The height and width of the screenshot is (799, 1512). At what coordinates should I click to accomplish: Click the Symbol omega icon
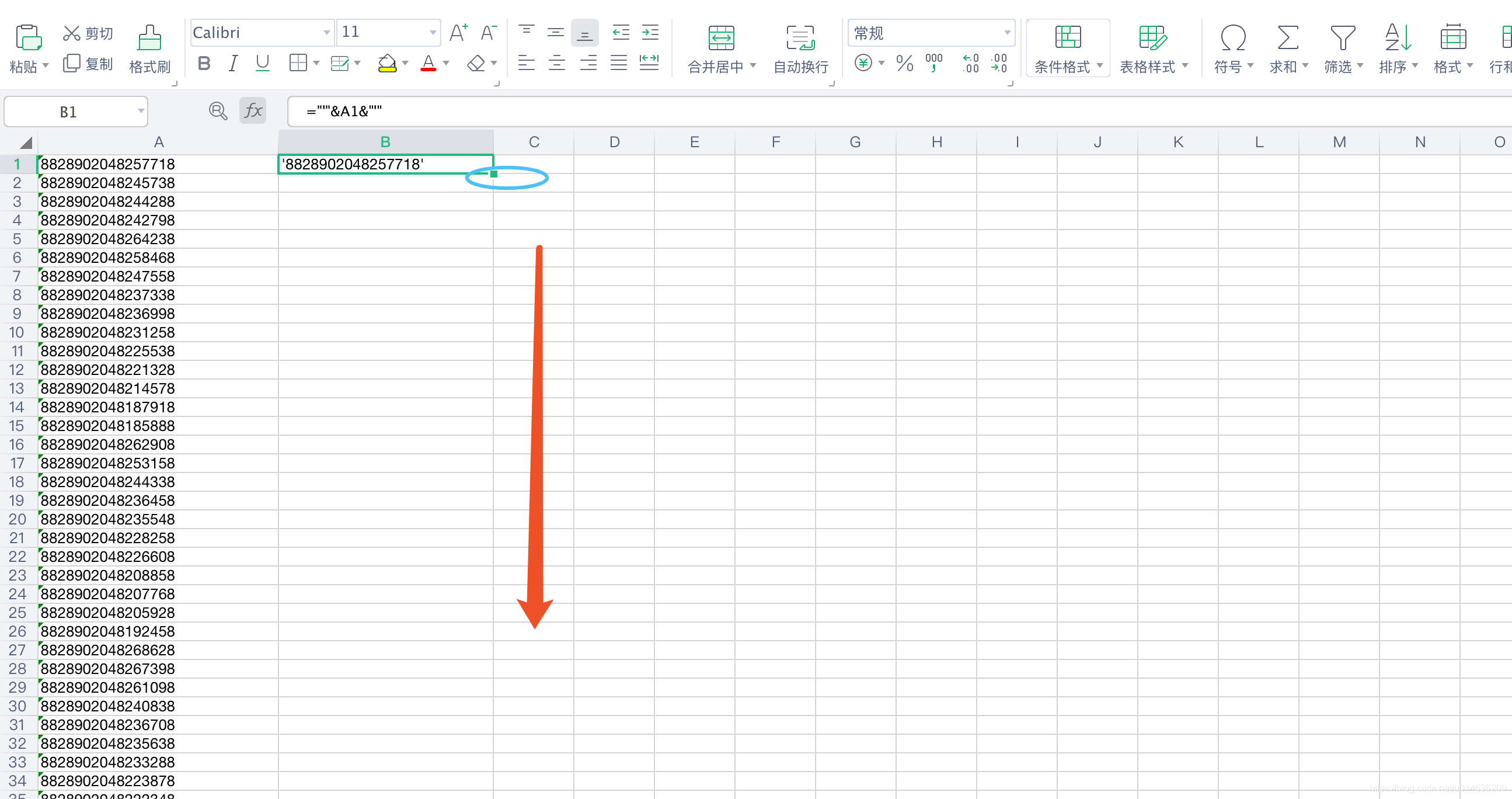(1232, 39)
